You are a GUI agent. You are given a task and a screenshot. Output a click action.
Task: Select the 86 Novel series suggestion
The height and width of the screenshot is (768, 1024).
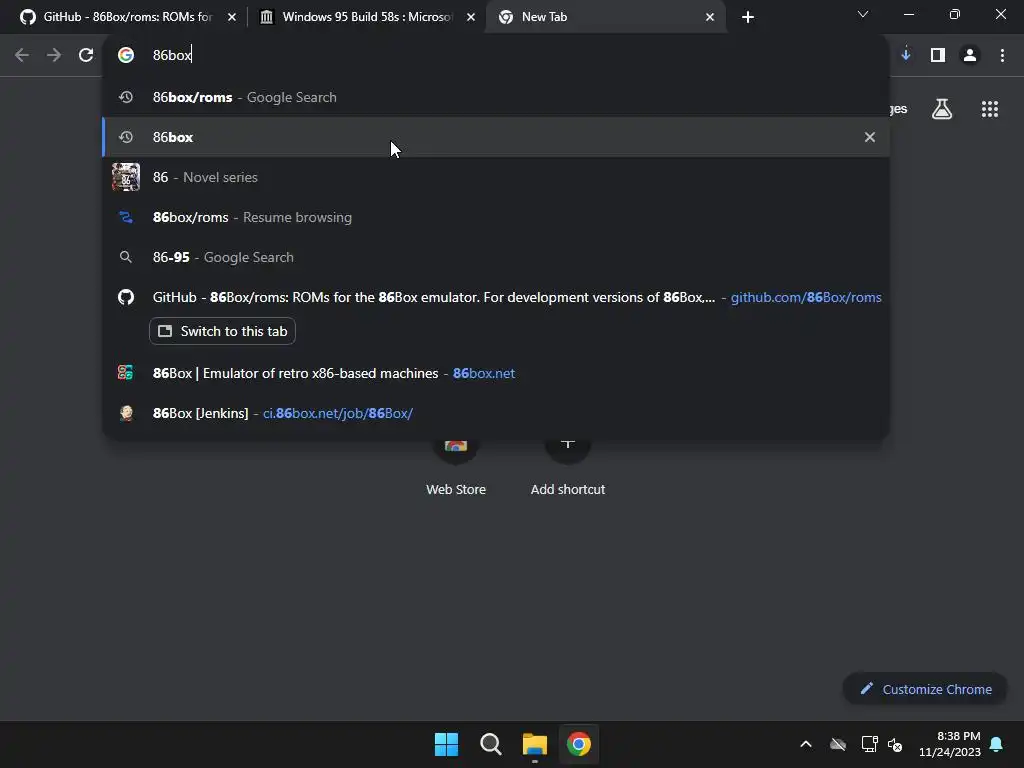point(496,177)
